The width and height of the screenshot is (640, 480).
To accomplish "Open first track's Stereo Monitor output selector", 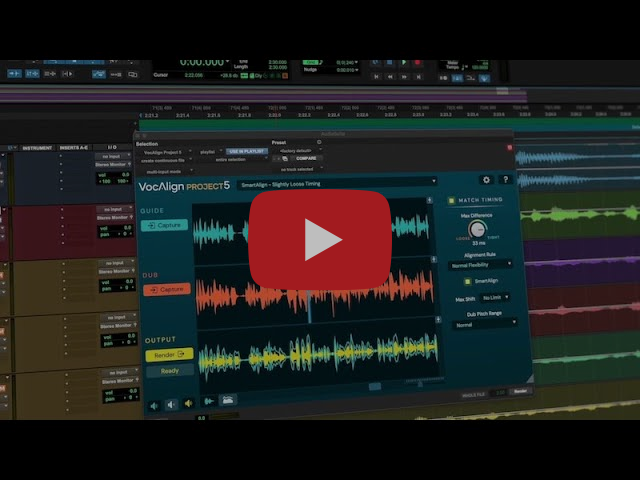I will [113, 164].
